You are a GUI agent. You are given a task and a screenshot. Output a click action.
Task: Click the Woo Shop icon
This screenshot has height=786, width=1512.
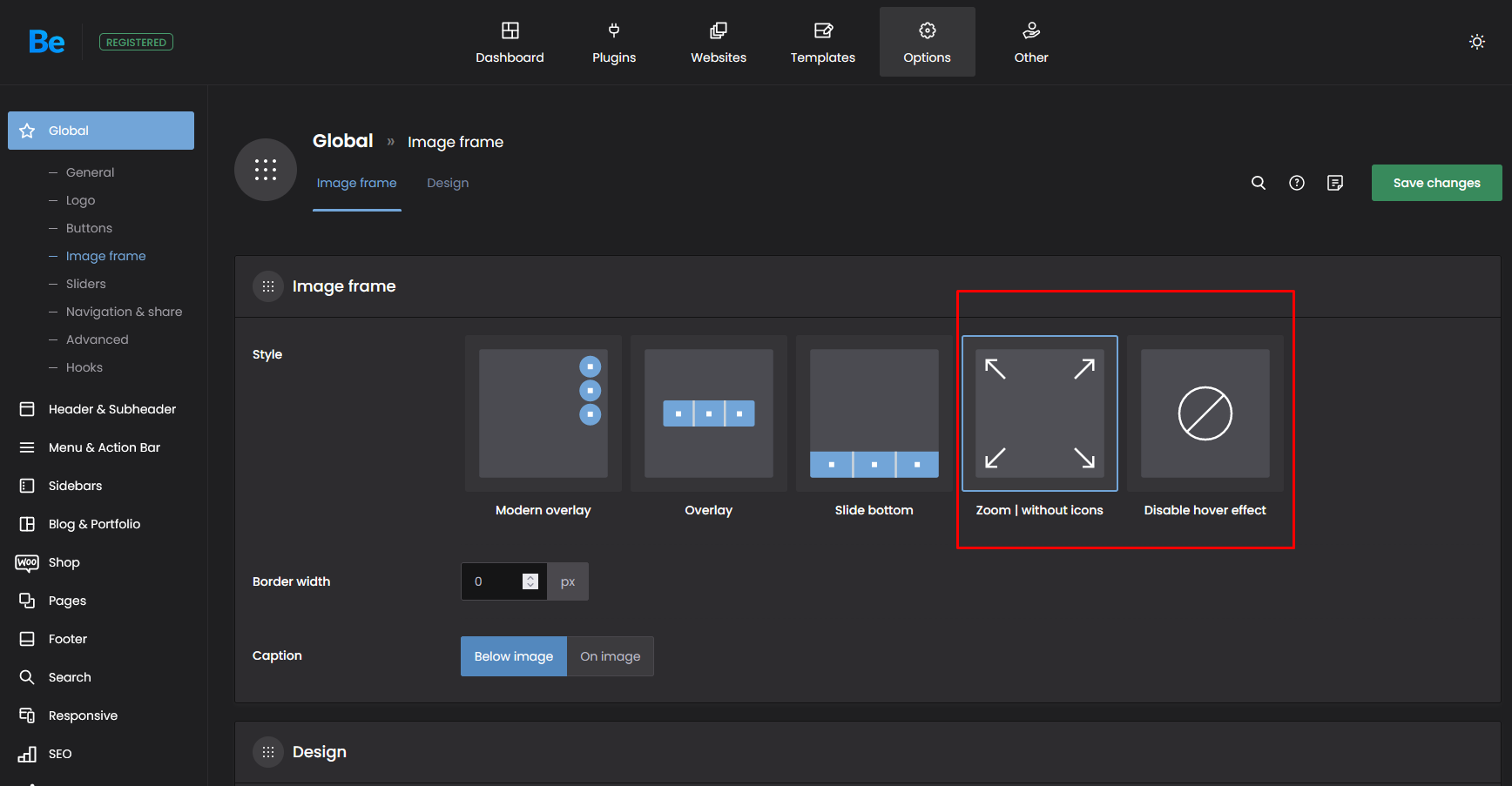(27, 562)
